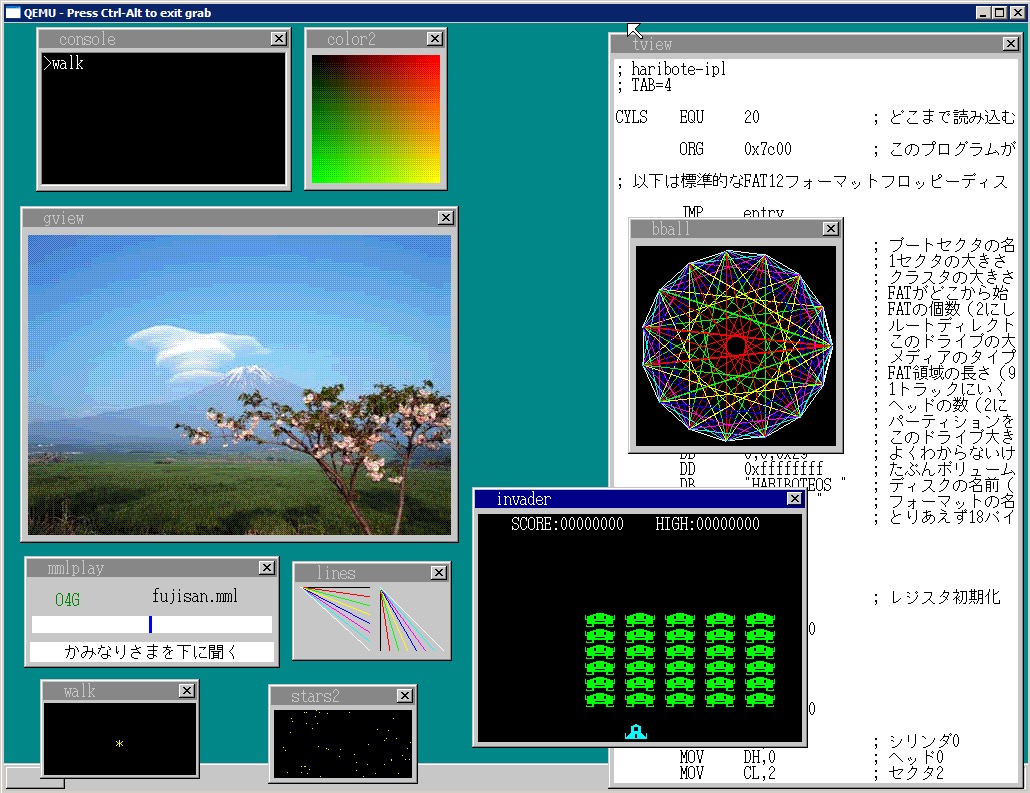1030x793 pixels.
Task: Minimize the QEMU window
Action: 983,12
